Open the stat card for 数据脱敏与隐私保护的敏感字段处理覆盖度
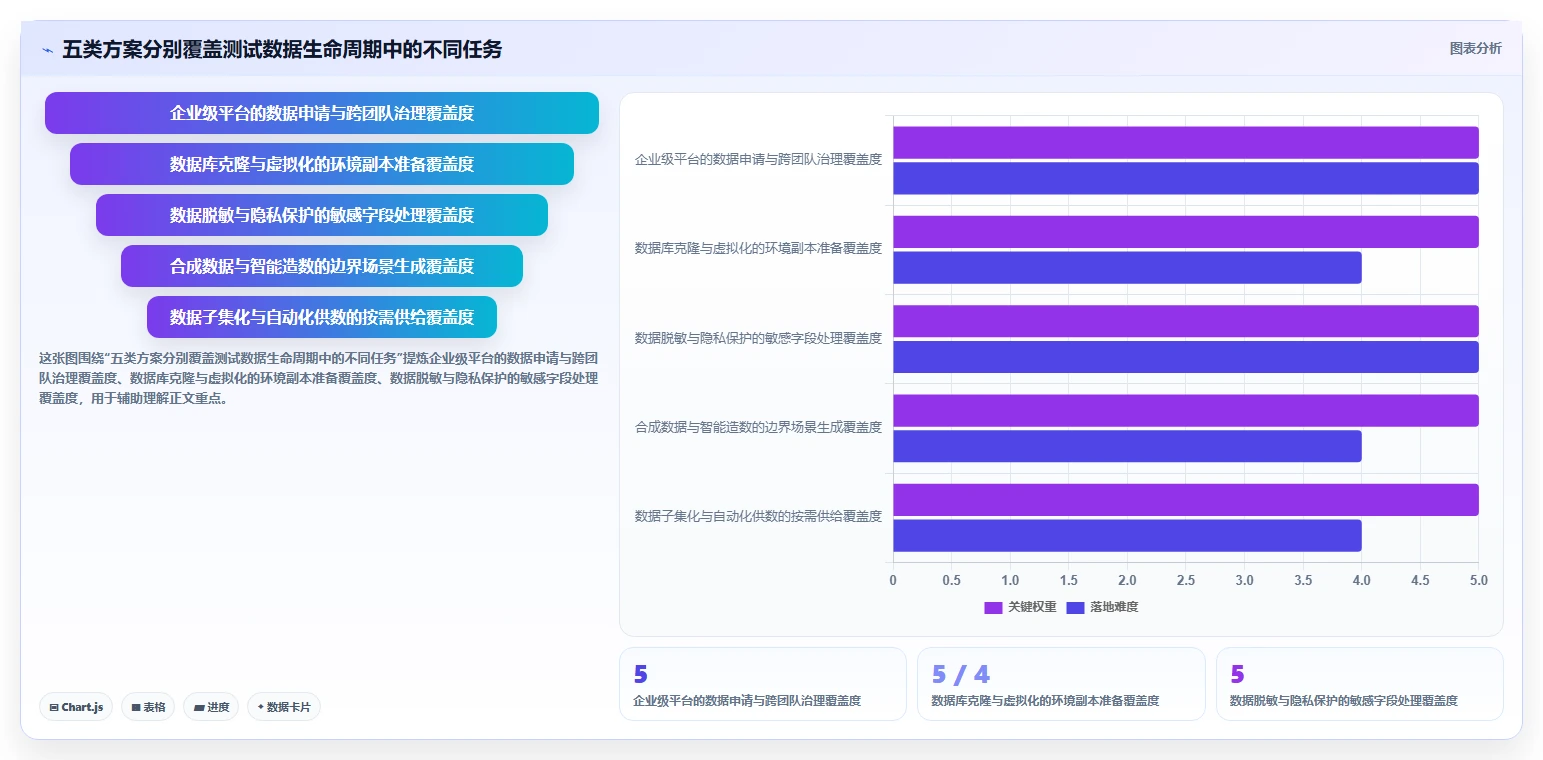Screen dimensions: 1543x760 (x=1359, y=684)
